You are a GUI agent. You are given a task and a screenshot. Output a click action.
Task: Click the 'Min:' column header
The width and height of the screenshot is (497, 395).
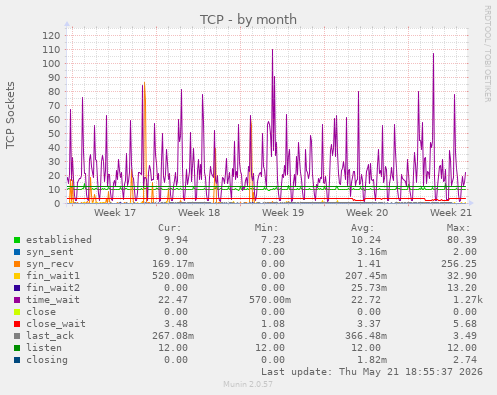(x=266, y=228)
